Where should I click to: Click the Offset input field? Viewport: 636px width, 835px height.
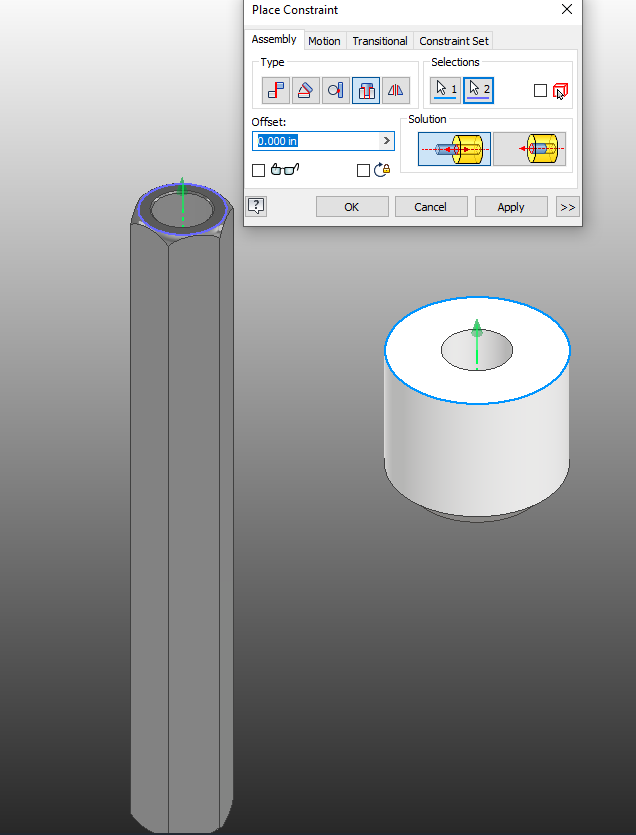point(323,141)
